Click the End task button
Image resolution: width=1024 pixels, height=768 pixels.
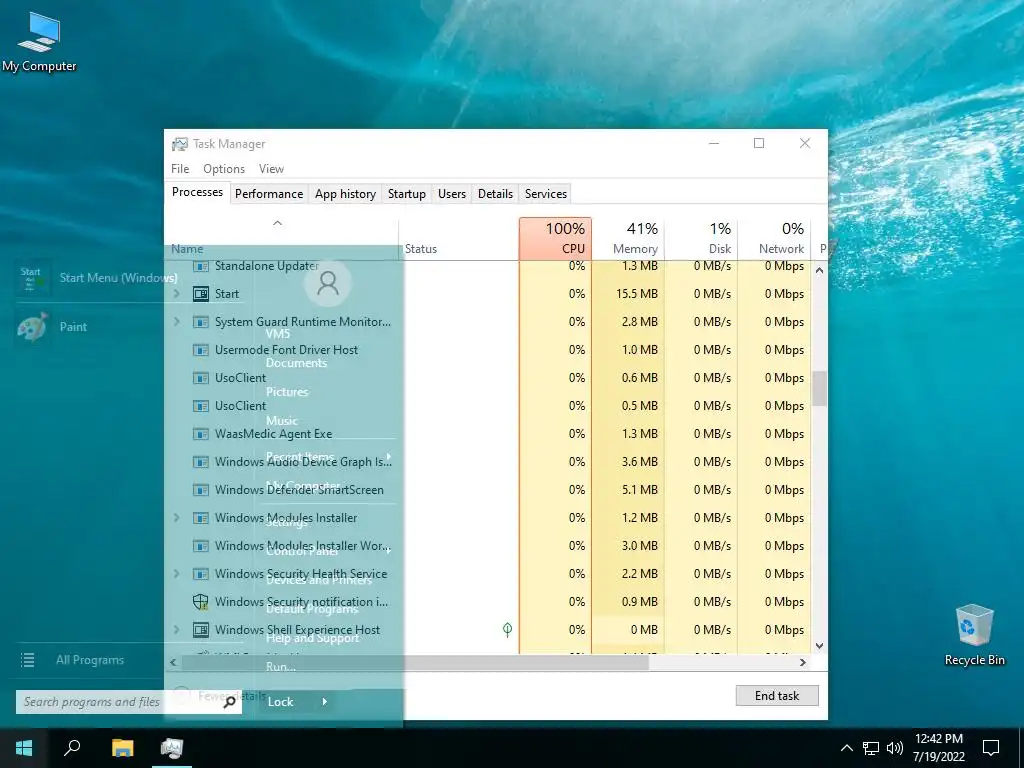[x=776, y=696]
